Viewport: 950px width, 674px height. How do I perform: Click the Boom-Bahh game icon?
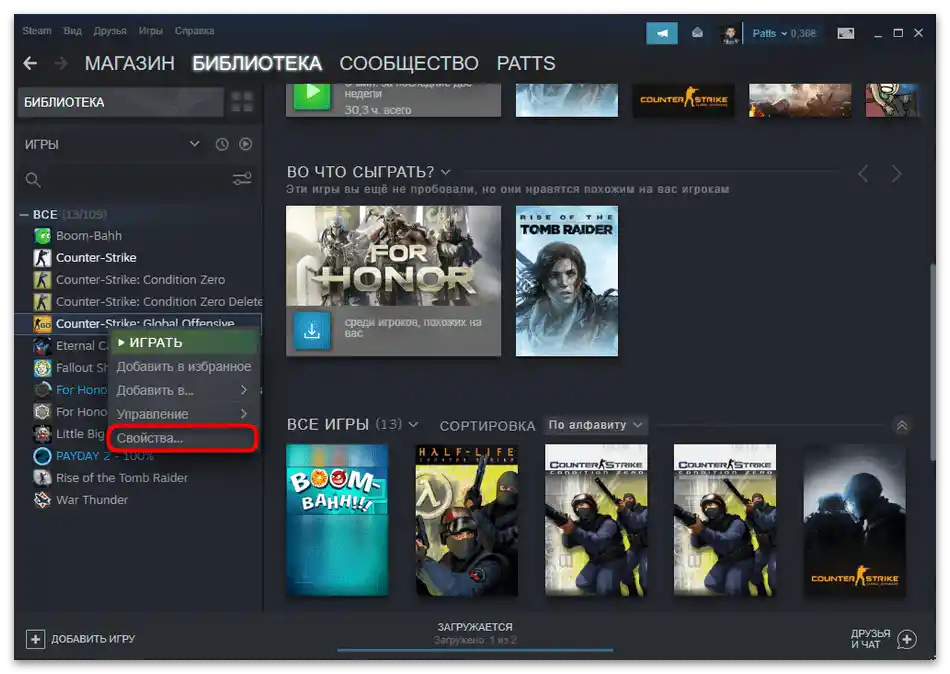click(42, 236)
